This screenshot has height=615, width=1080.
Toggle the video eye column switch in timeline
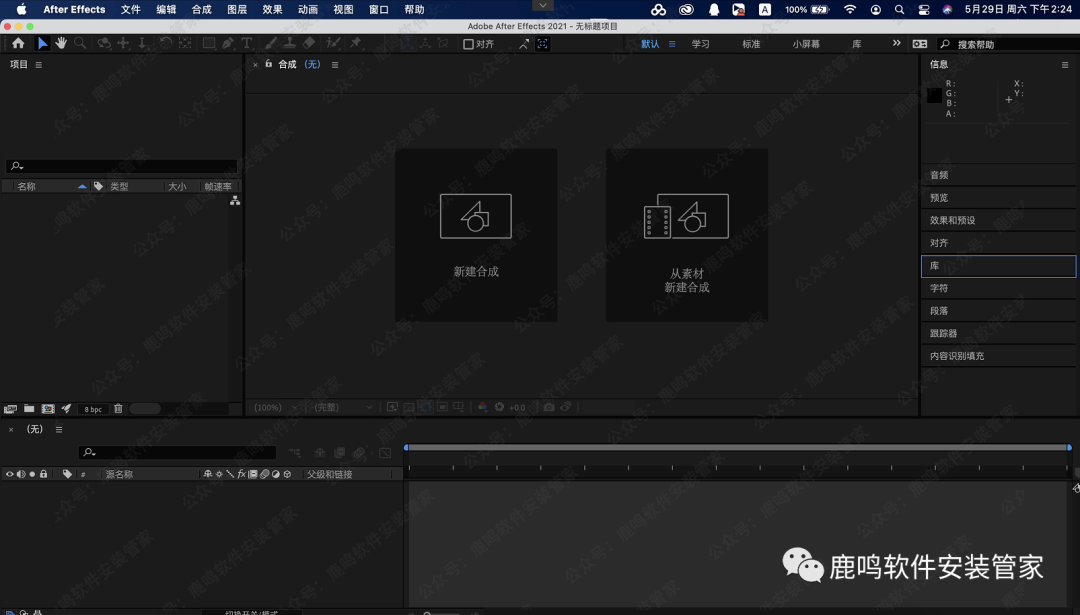9,474
